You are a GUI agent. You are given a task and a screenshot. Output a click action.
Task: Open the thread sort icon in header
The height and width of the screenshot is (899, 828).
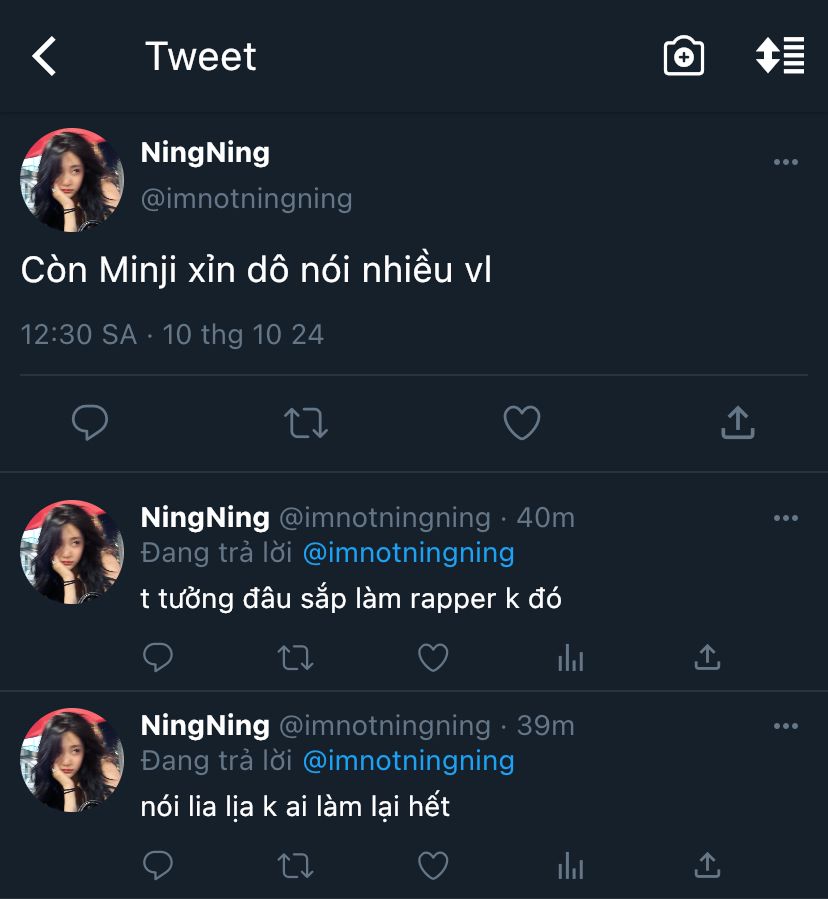(780, 56)
